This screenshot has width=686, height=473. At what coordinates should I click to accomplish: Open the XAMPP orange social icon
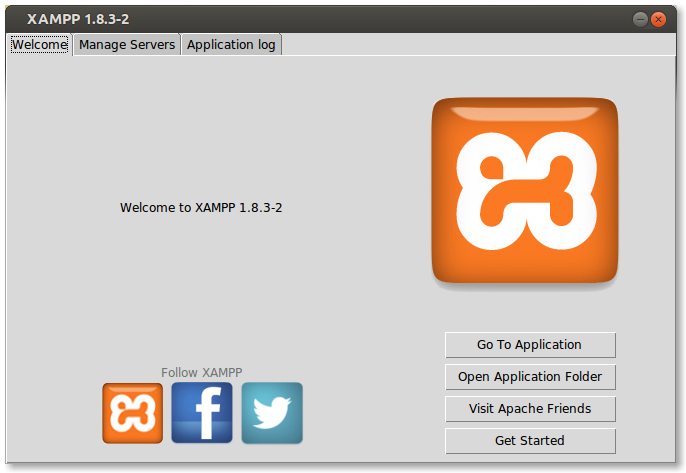[x=133, y=413]
